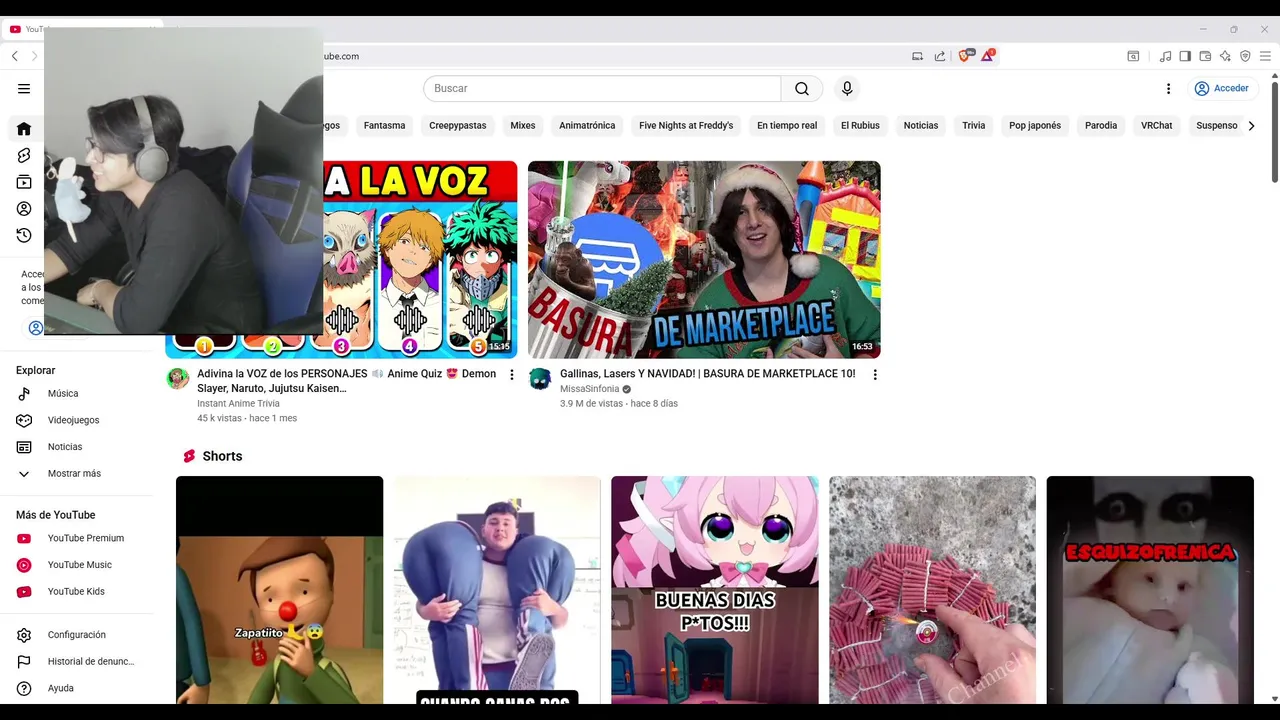Viewport: 1280px width, 720px height.
Task: Select the Noticias filter chip
Action: click(921, 126)
